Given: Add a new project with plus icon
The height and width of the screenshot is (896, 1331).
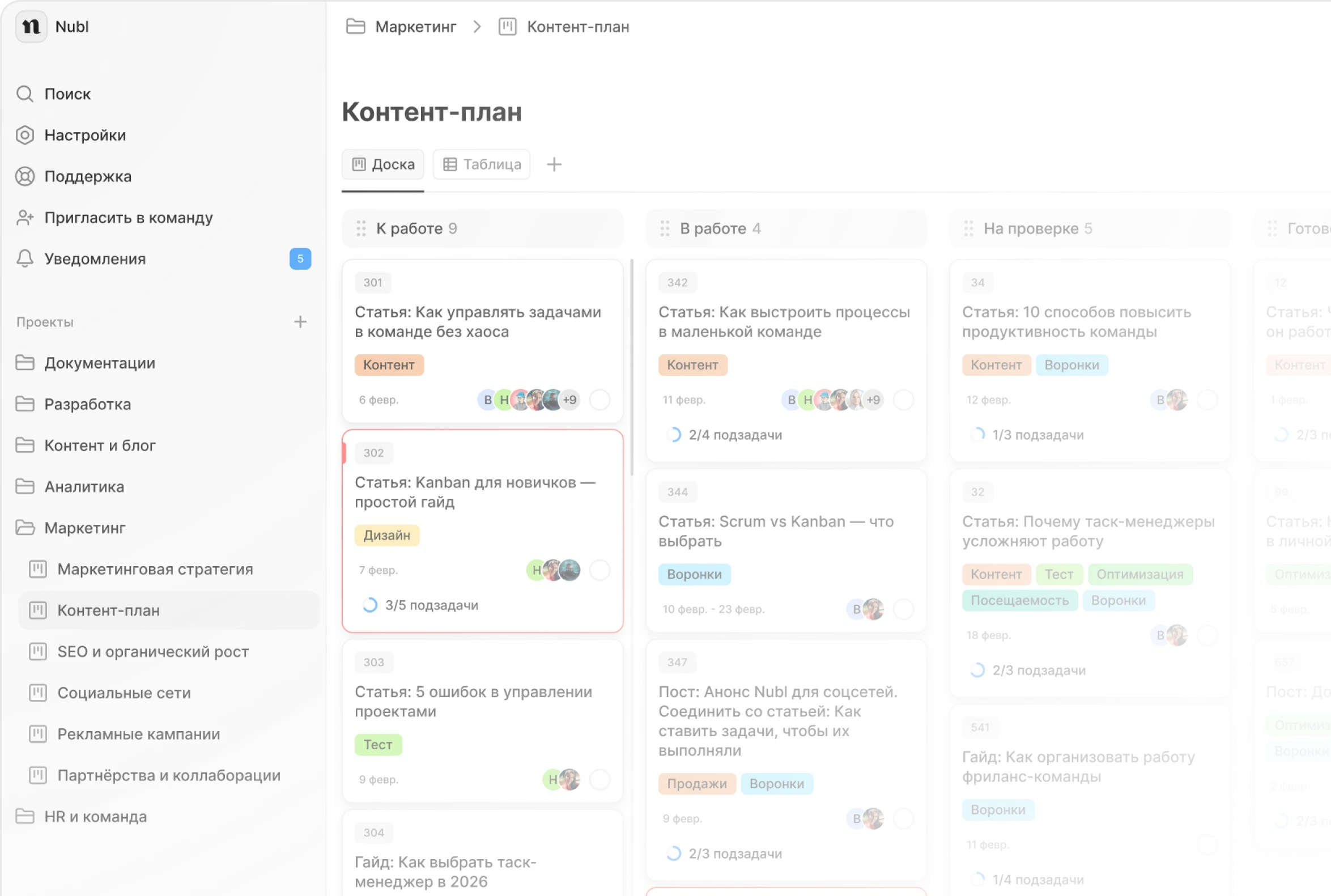Looking at the screenshot, I should pos(300,322).
